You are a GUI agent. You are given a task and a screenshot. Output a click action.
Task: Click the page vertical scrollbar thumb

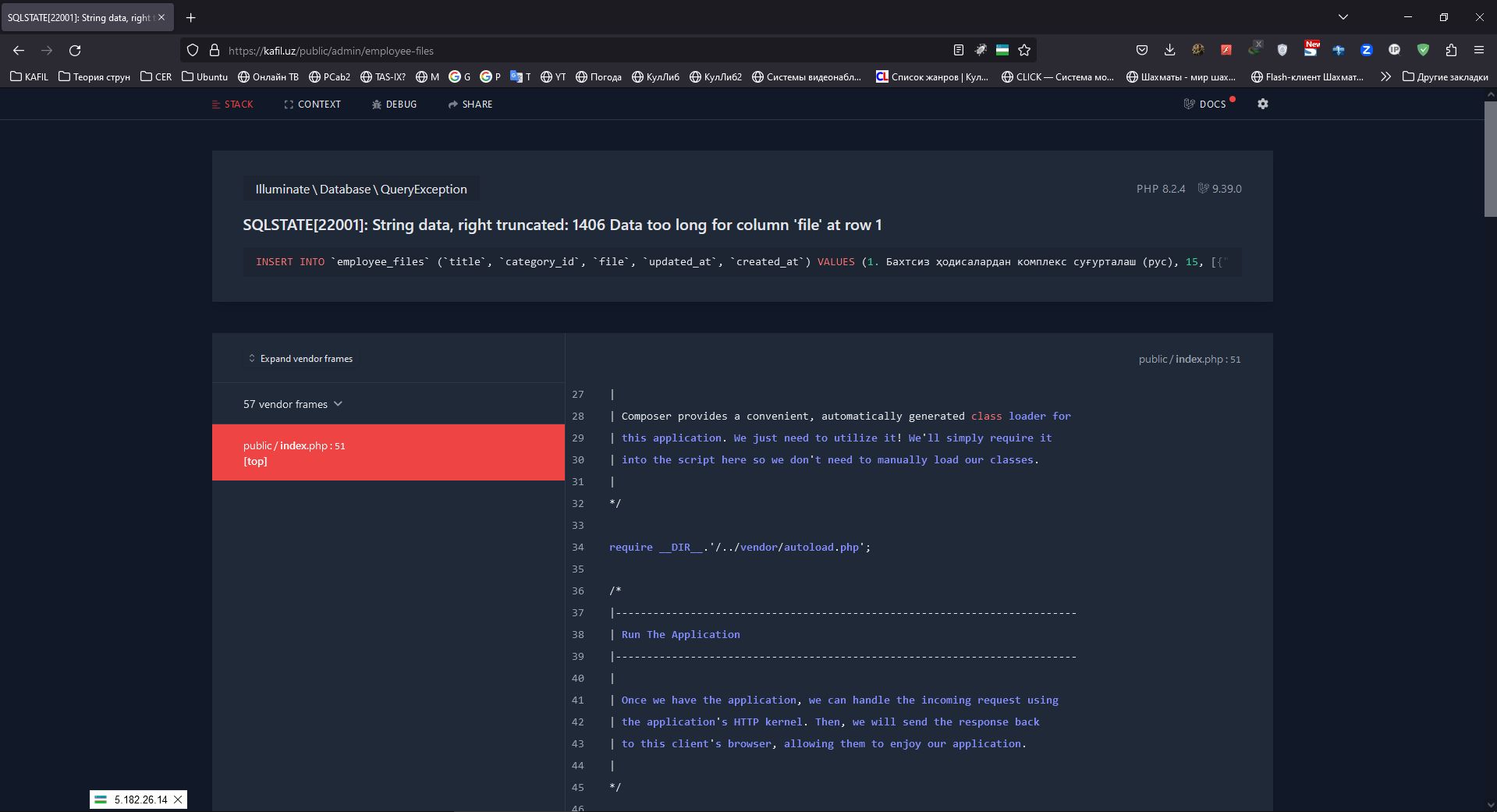[1490, 158]
